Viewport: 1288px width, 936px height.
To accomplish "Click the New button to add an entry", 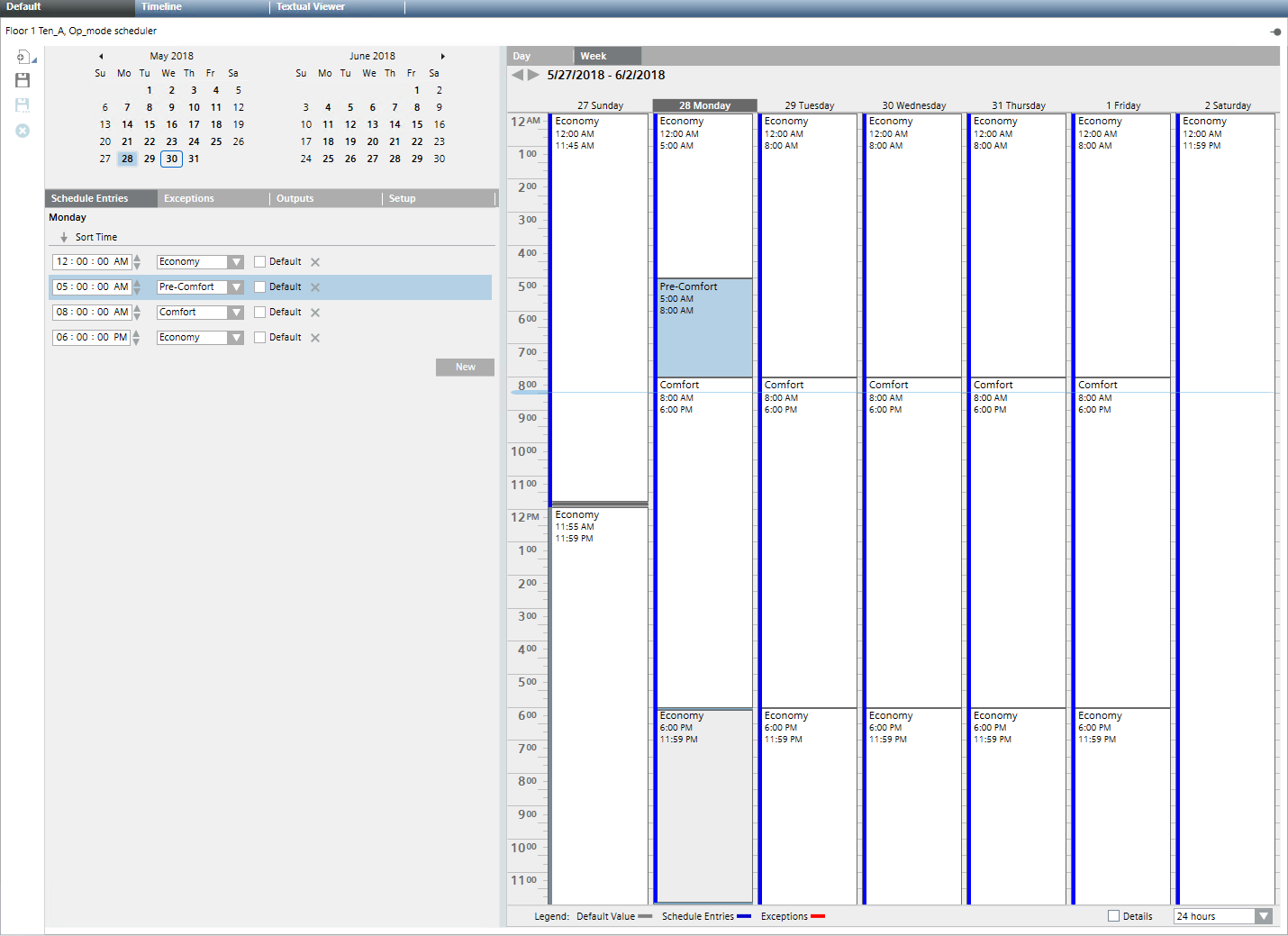I will tap(465, 367).
